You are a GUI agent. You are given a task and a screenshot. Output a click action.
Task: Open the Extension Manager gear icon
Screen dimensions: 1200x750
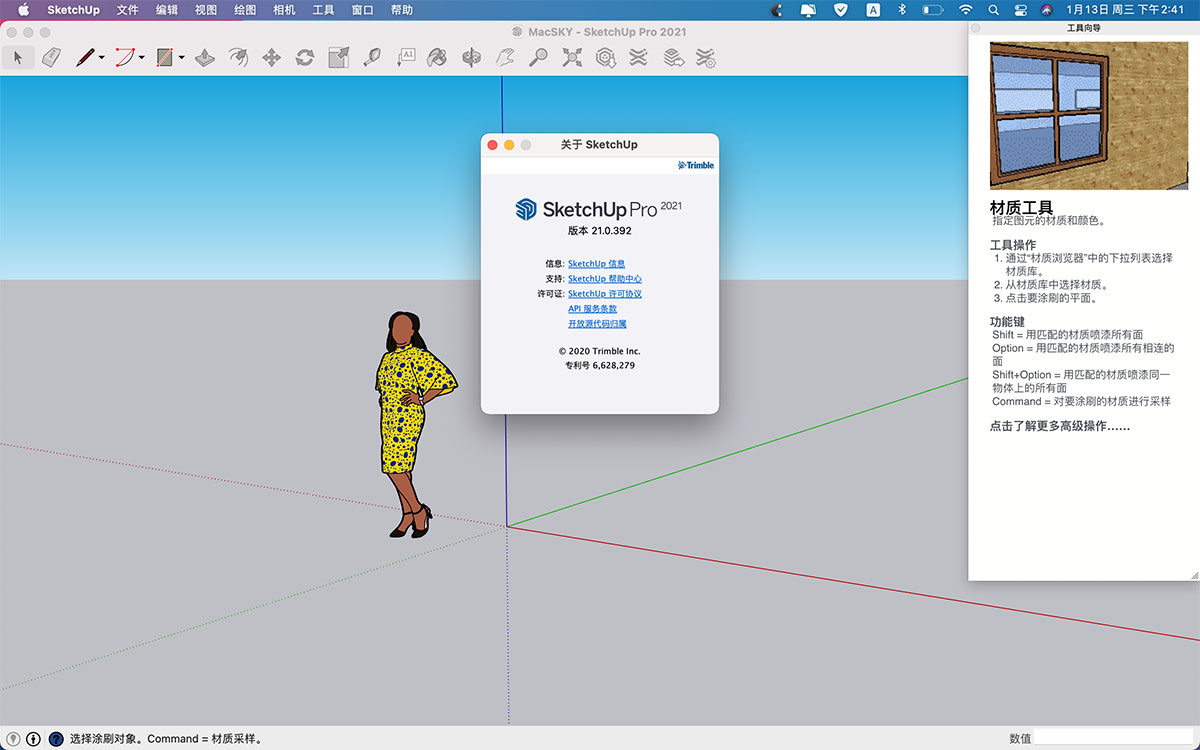[706, 58]
